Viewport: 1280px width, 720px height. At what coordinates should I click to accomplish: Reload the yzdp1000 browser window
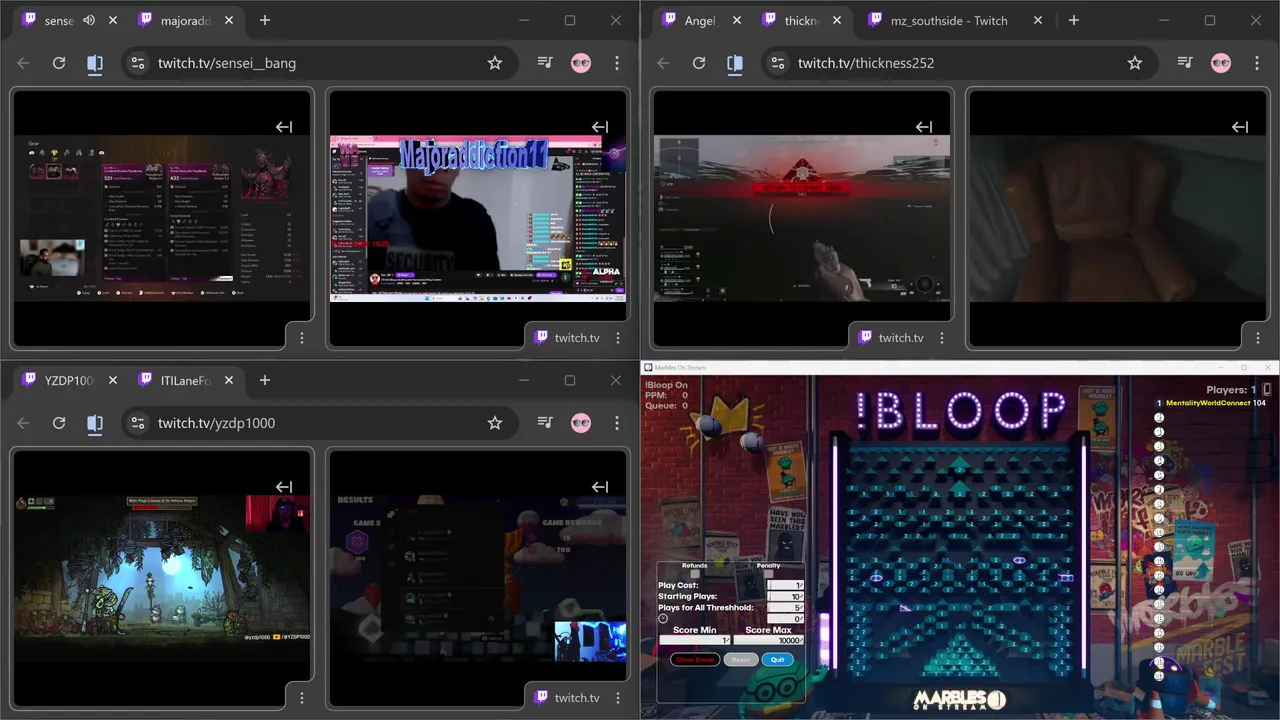(x=59, y=423)
